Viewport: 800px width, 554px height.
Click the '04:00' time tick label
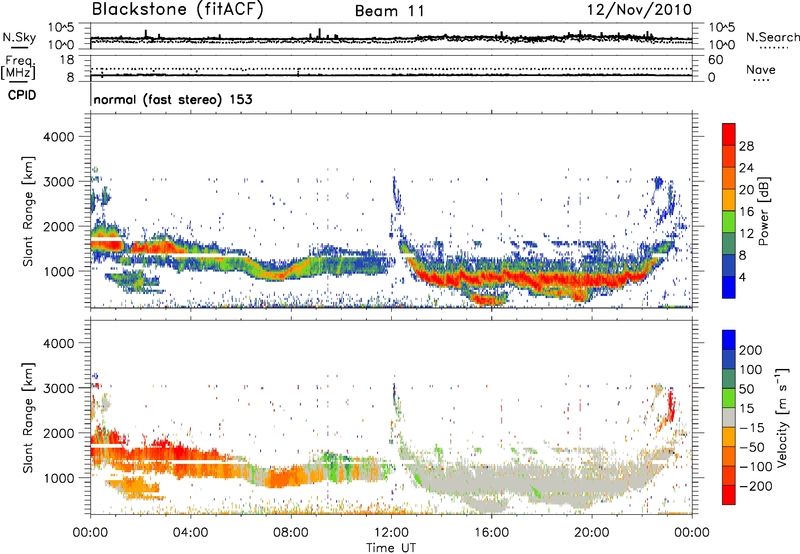tap(190, 533)
